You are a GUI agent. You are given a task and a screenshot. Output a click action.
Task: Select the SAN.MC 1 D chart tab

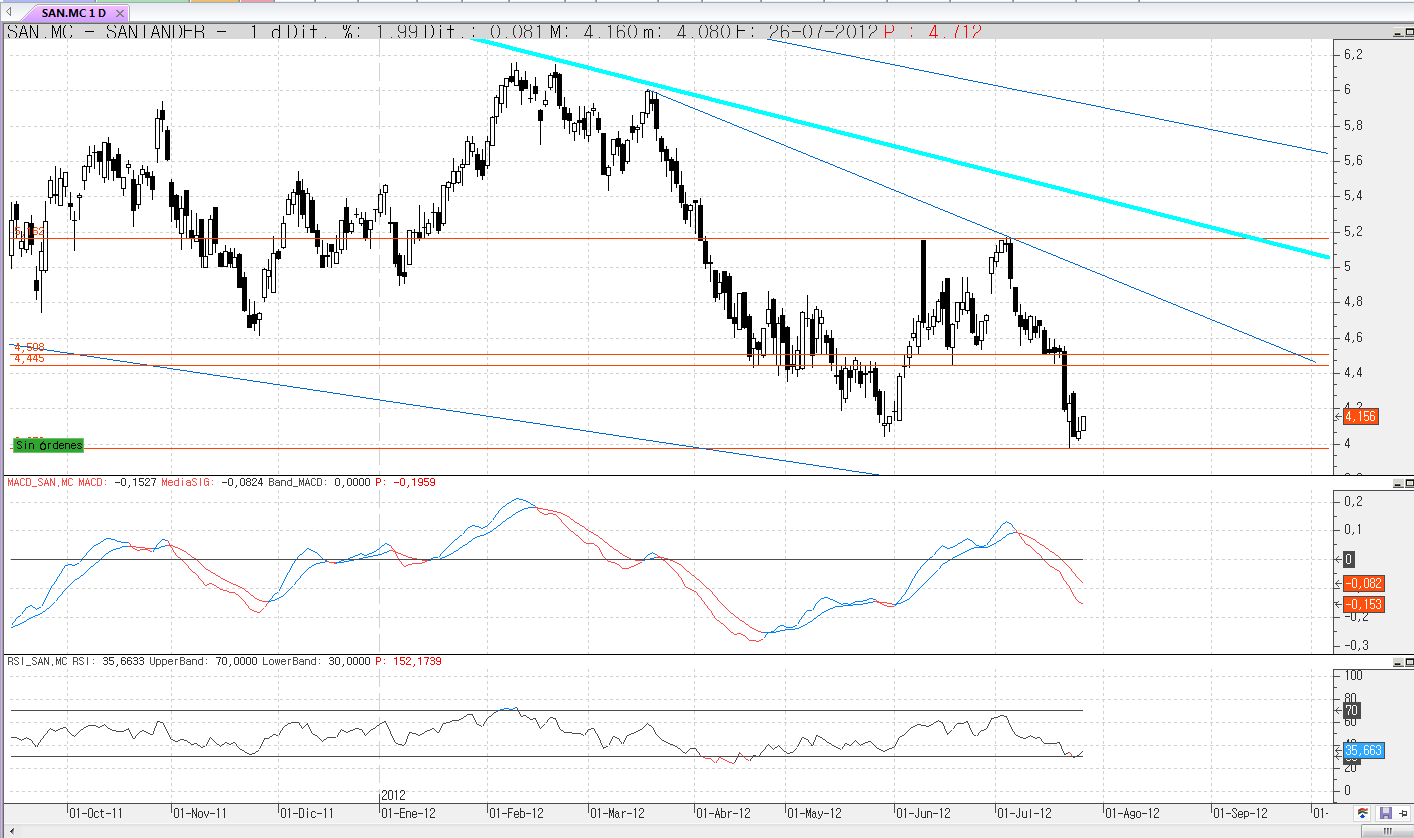click(x=73, y=13)
